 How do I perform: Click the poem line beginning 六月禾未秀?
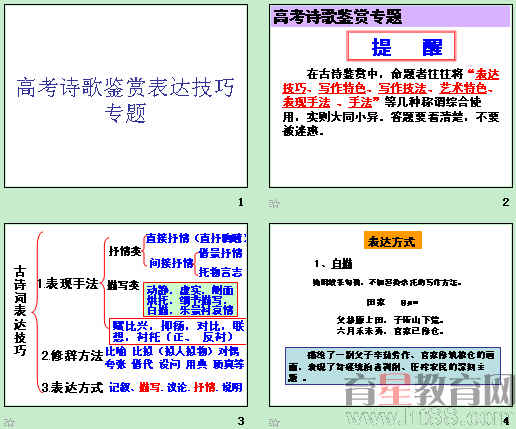pos(390,331)
